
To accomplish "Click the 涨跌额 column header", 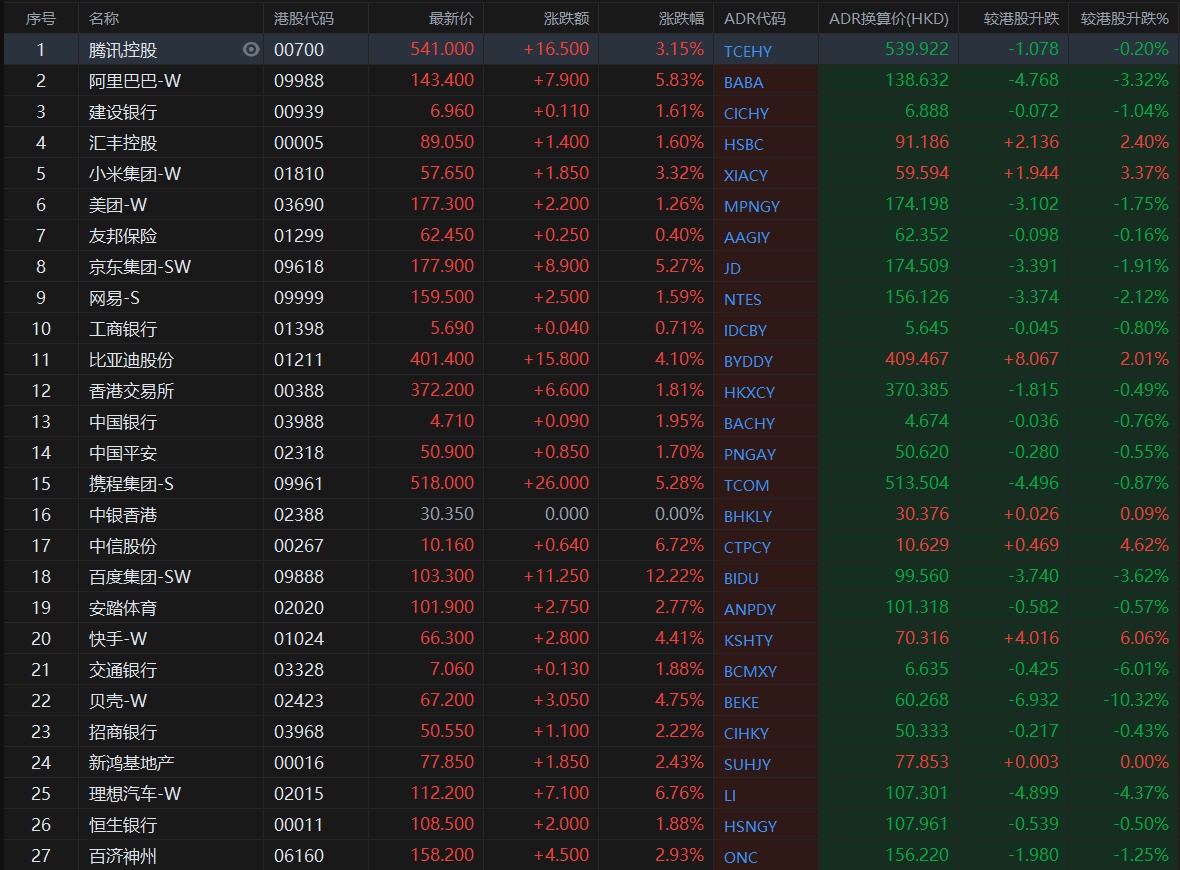I will coord(566,19).
